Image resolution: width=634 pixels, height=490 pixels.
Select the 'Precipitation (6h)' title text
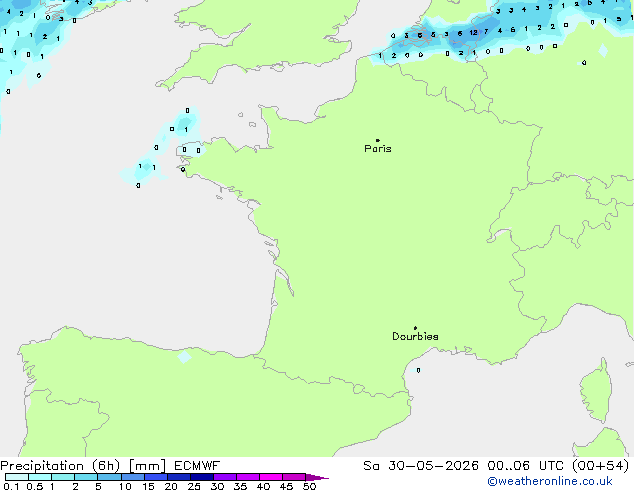[x=60, y=466]
